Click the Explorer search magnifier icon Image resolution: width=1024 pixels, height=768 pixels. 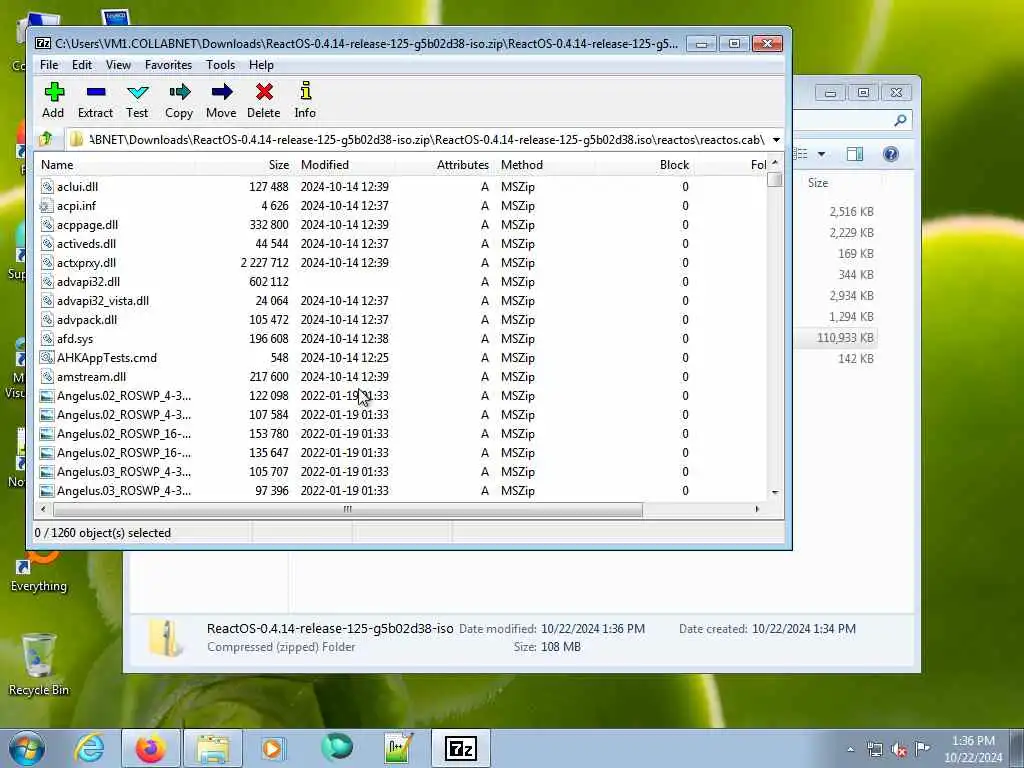click(900, 120)
